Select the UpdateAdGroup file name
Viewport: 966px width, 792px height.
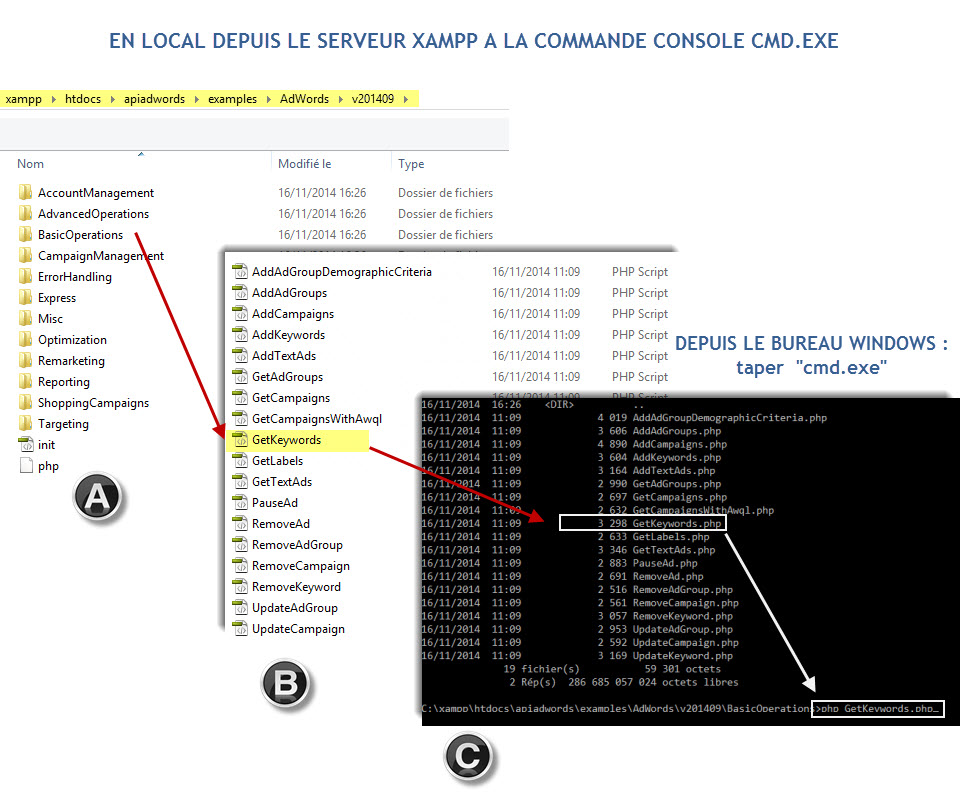tap(294, 608)
